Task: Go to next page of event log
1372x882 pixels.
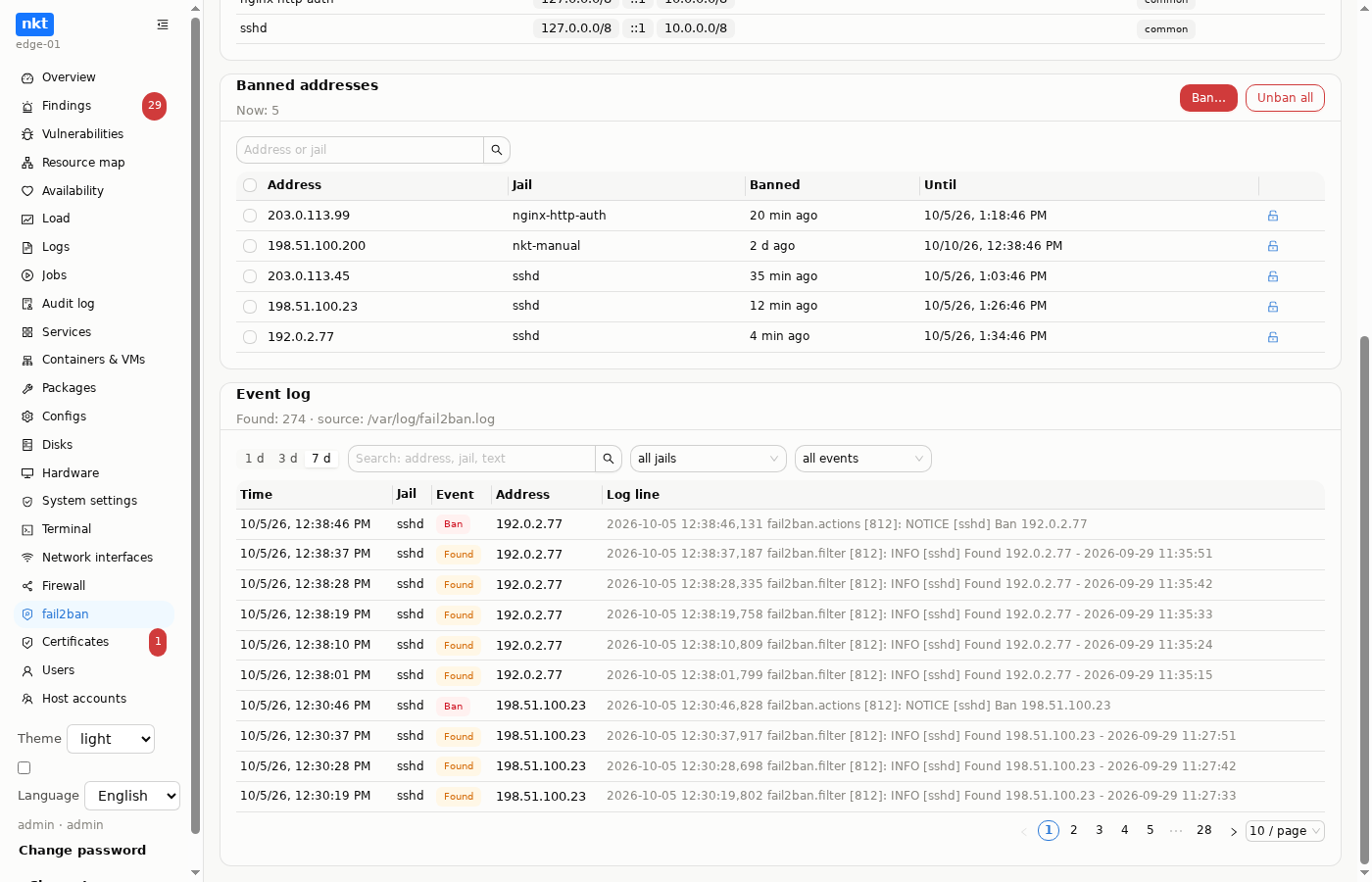Action: 1234,831
